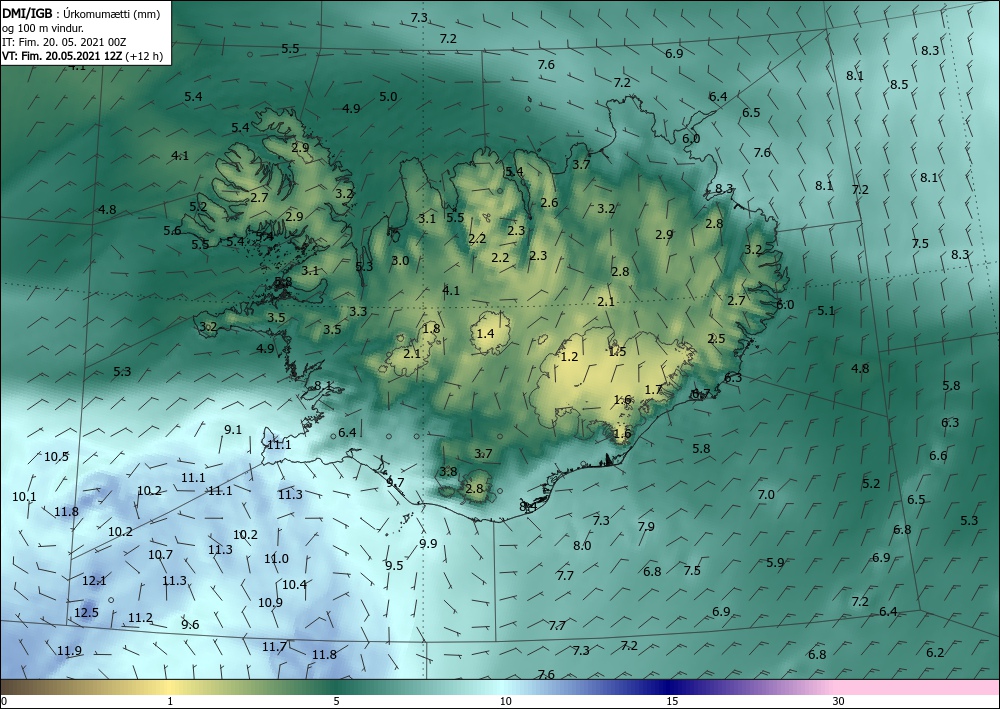Screen dimensions: 1000x709
Task: Click the value 3.3 on the map
Action: 358,311
